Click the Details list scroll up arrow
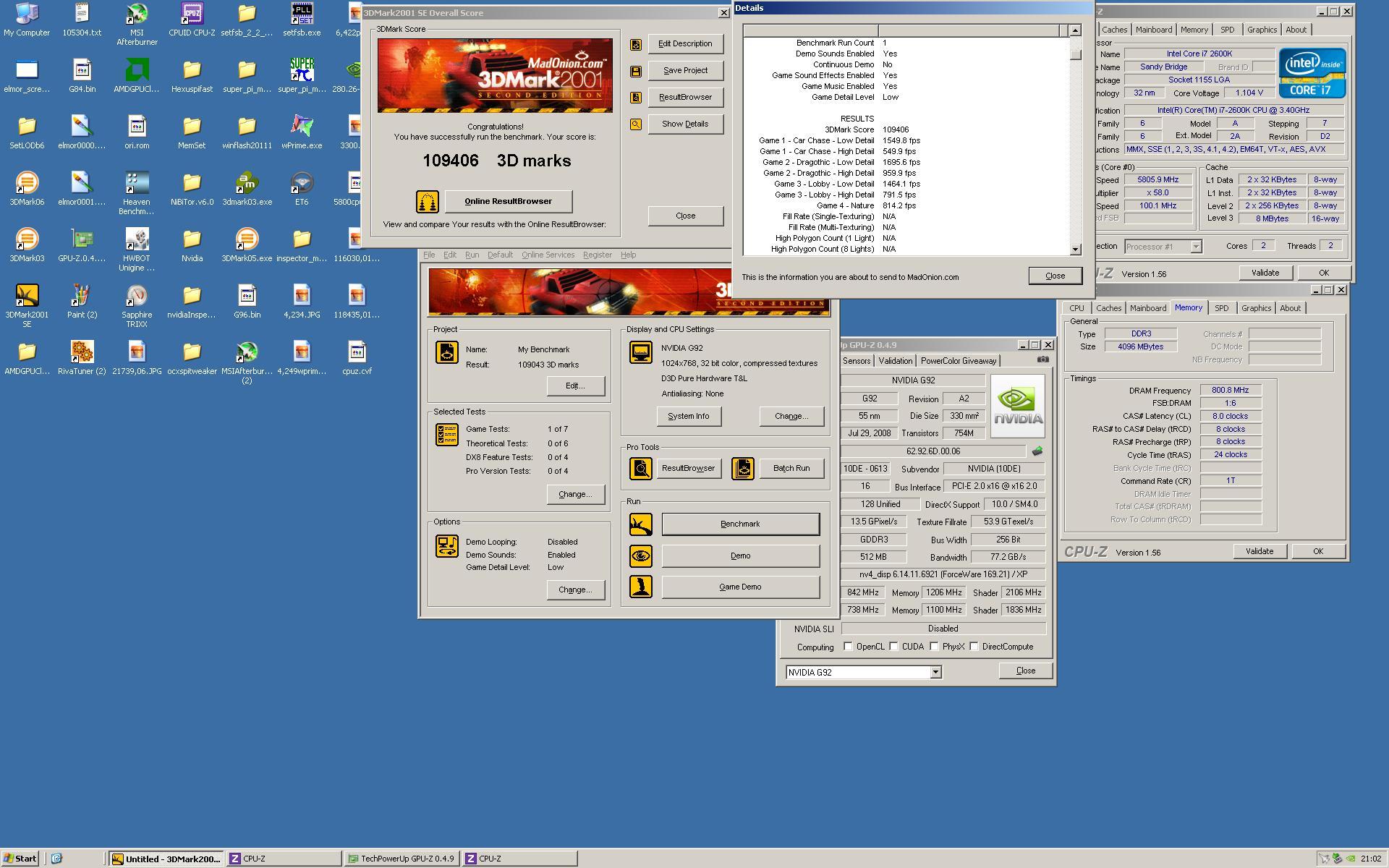Image resolution: width=1389 pixels, height=868 pixels. pyautogui.click(x=1075, y=30)
